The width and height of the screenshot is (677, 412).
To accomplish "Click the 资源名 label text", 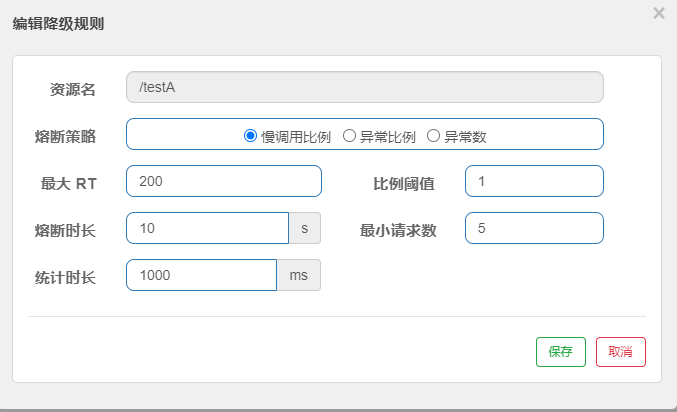I will click(73, 89).
